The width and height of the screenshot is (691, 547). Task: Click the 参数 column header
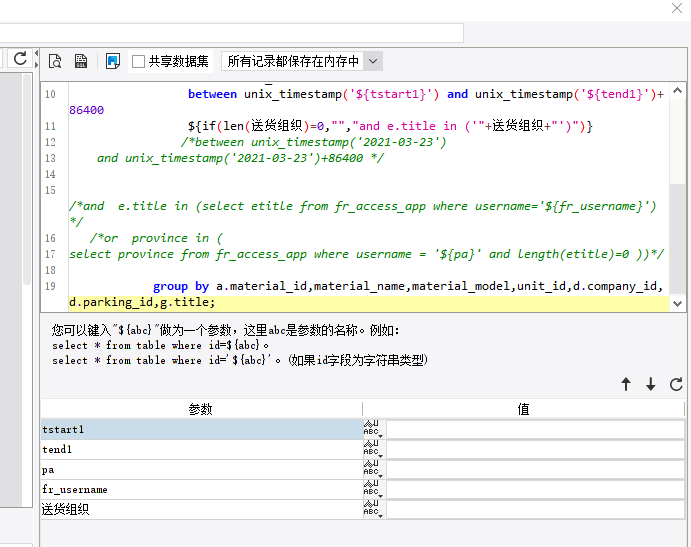pos(200,410)
